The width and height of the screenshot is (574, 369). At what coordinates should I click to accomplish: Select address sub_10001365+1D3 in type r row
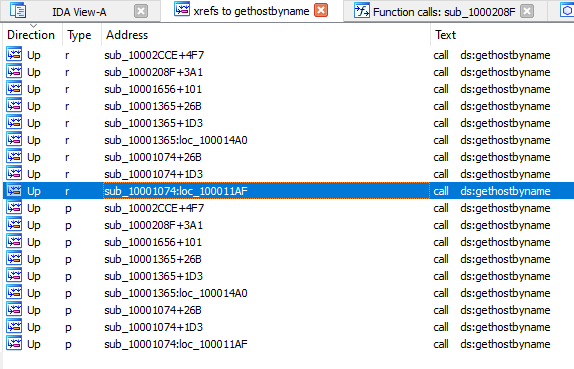tap(153, 123)
